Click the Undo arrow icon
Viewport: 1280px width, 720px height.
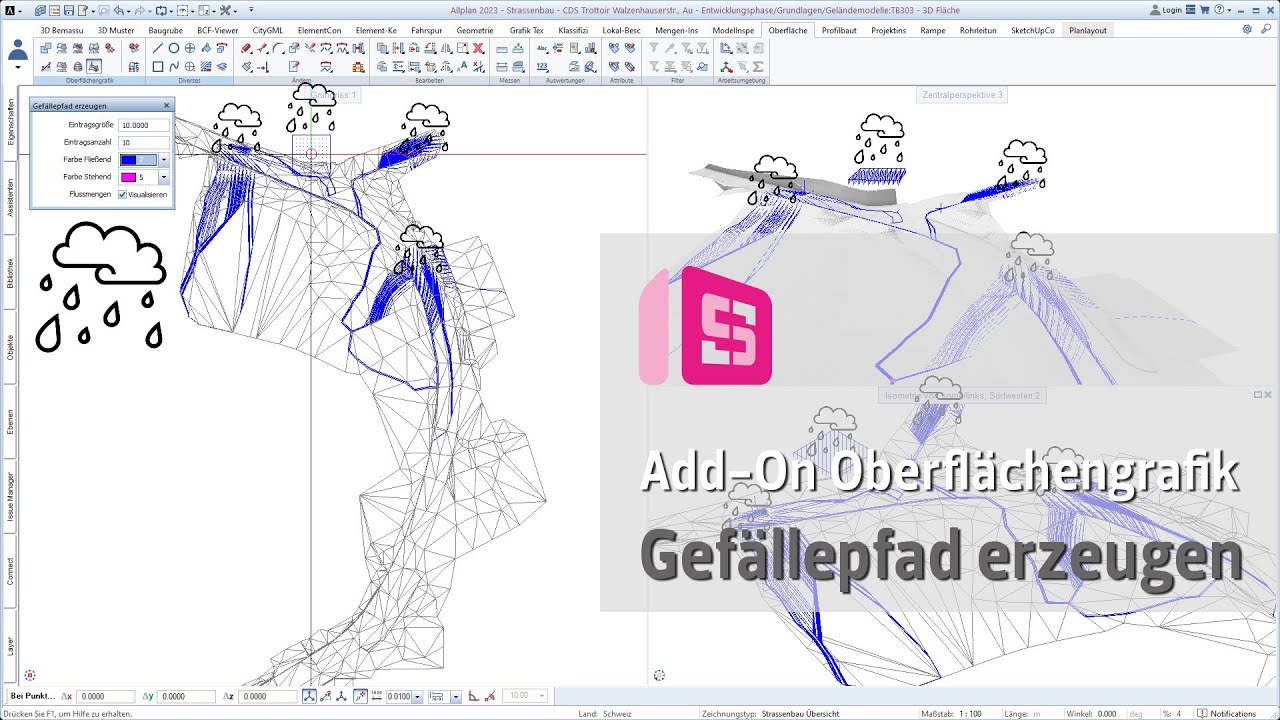(118, 10)
